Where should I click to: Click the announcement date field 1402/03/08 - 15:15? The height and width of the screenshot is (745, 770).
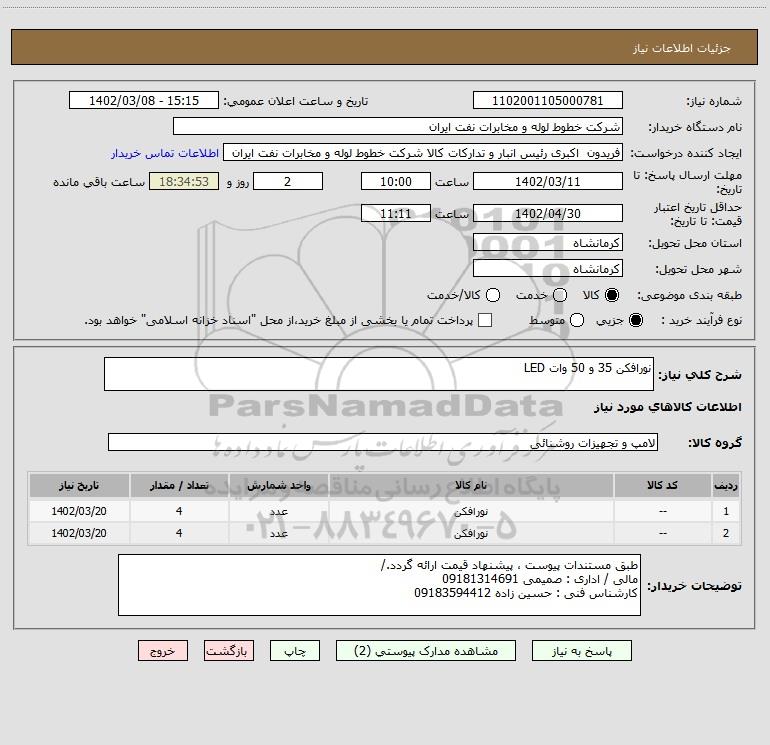pos(144,100)
